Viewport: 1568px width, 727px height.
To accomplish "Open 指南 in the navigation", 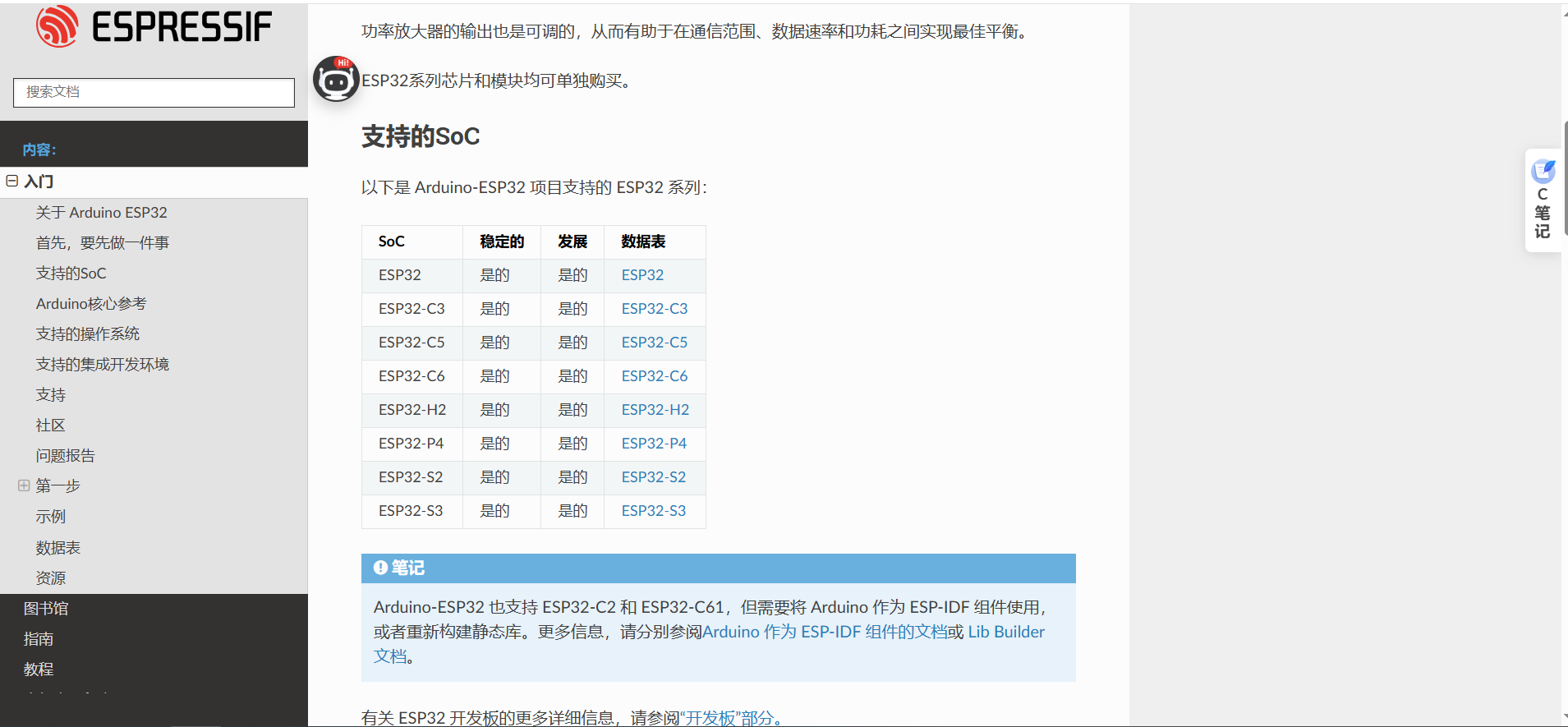I will (39, 639).
